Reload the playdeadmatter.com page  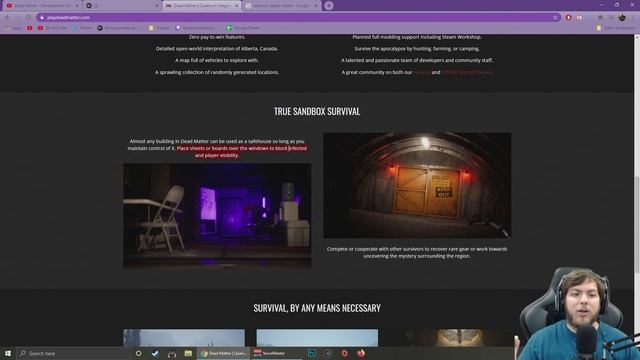29,18
